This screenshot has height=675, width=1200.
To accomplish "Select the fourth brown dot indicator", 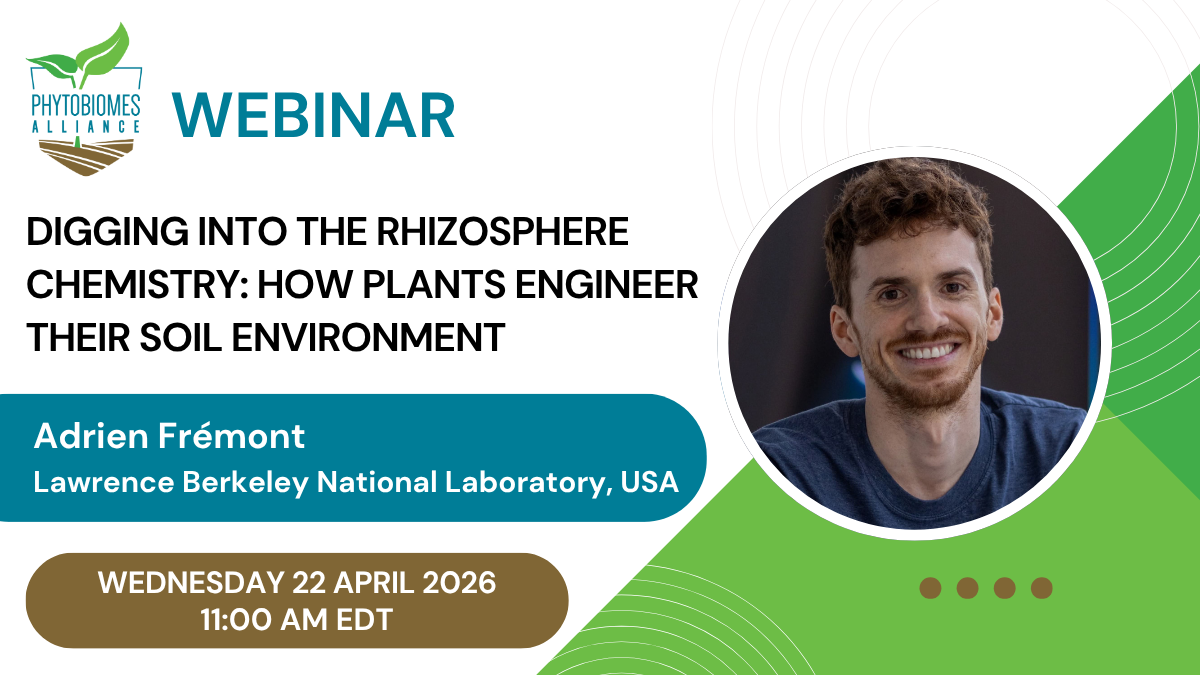I will (1041, 588).
